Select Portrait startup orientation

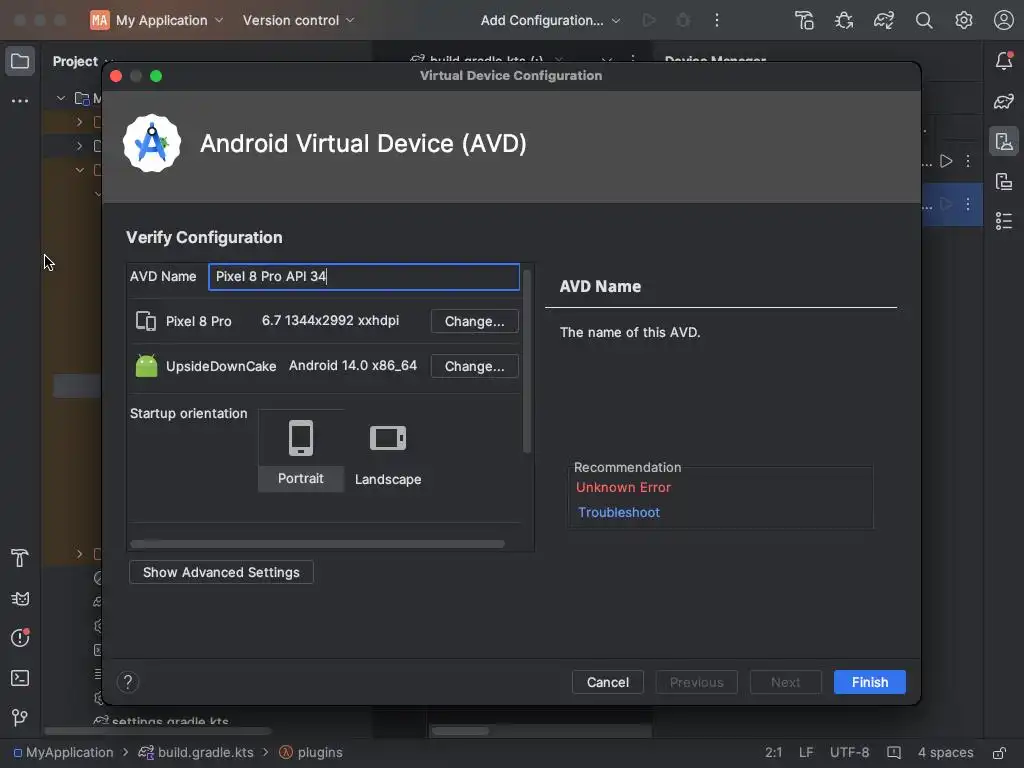click(x=300, y=451)
